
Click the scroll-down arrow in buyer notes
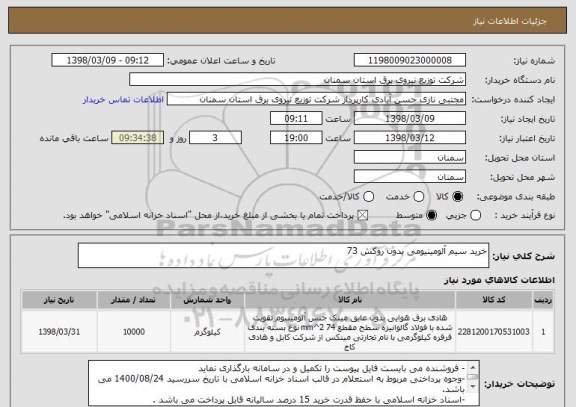[473, 386]
